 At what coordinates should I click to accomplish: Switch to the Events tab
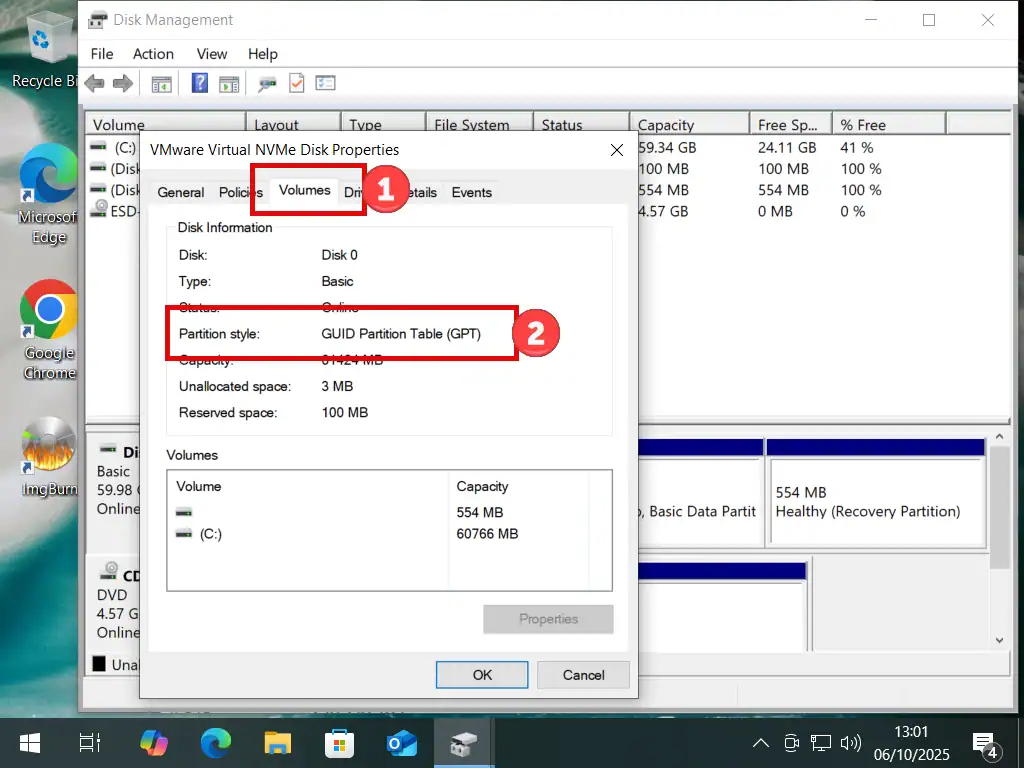tap(471, 193)
